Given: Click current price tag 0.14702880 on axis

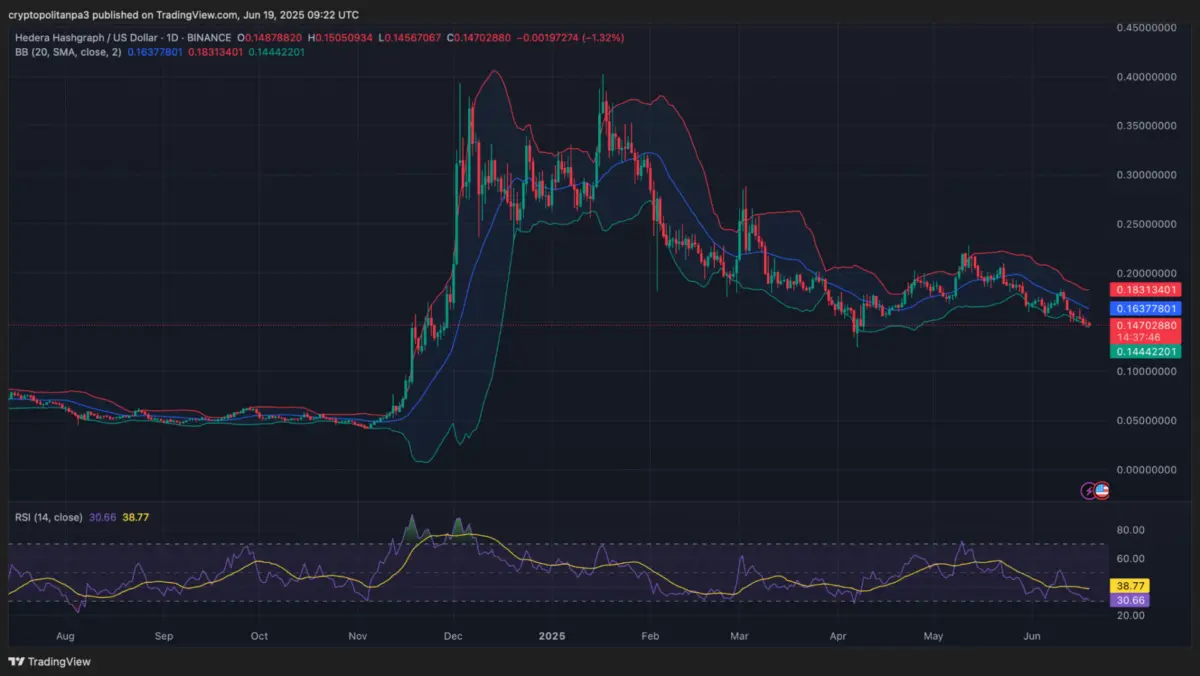Looking at the screenshot, I should 1146,325.
